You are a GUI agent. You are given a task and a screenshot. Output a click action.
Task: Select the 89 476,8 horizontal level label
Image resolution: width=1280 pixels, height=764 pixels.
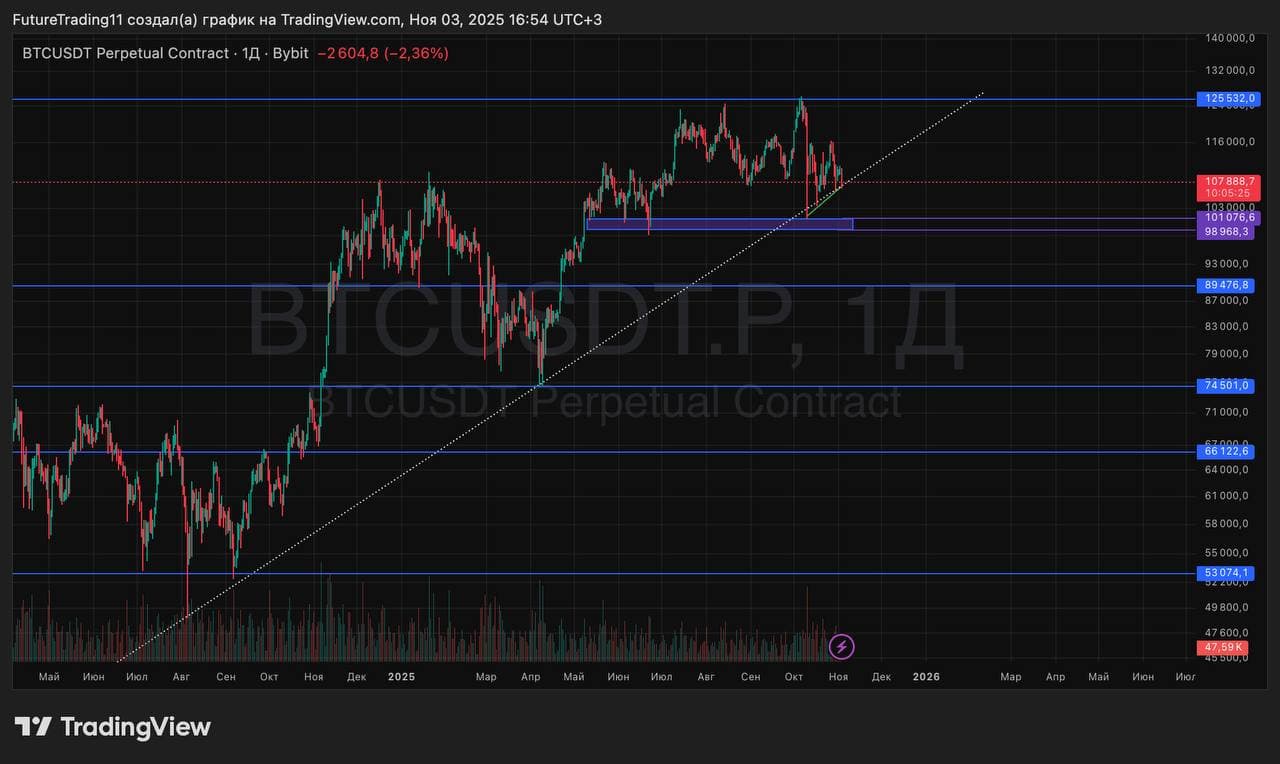(x=1226, y=286)
